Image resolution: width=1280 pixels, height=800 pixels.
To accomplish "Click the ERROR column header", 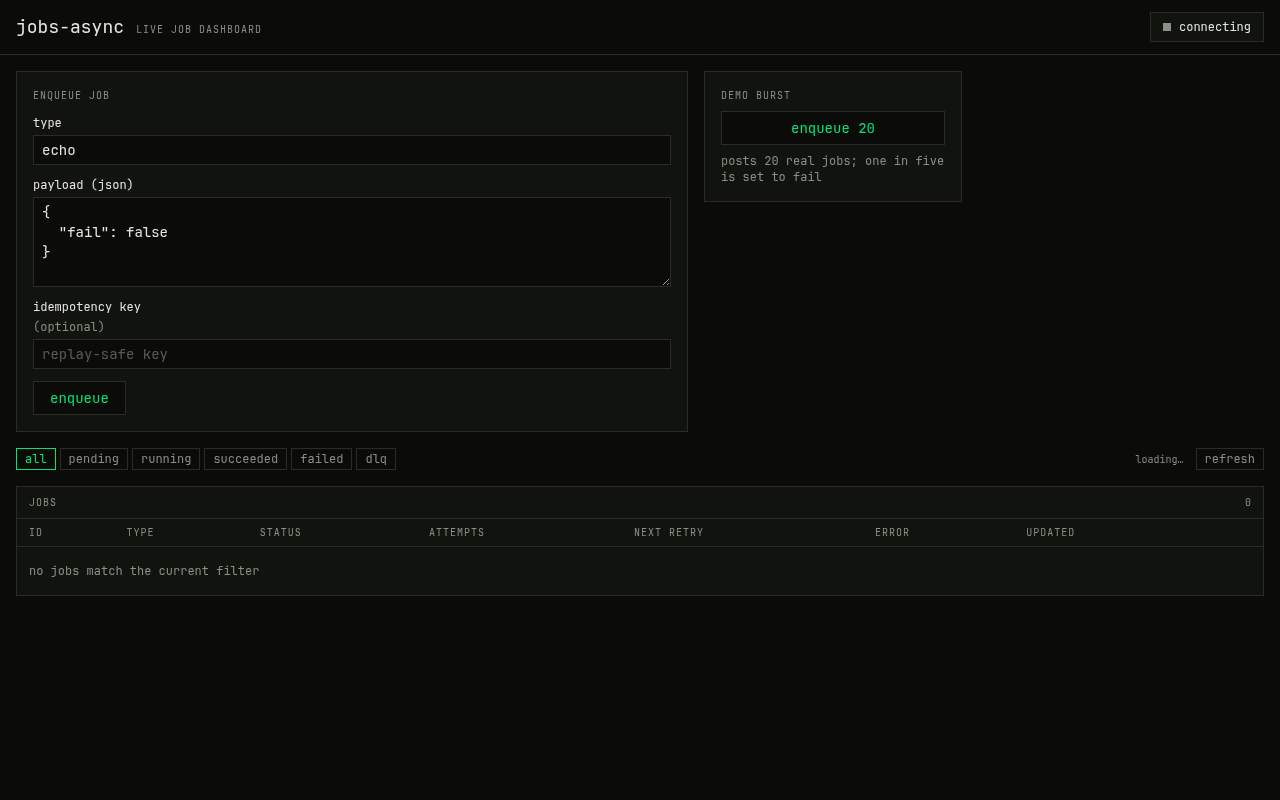I will pyautogui.click(x=892, y=533).
